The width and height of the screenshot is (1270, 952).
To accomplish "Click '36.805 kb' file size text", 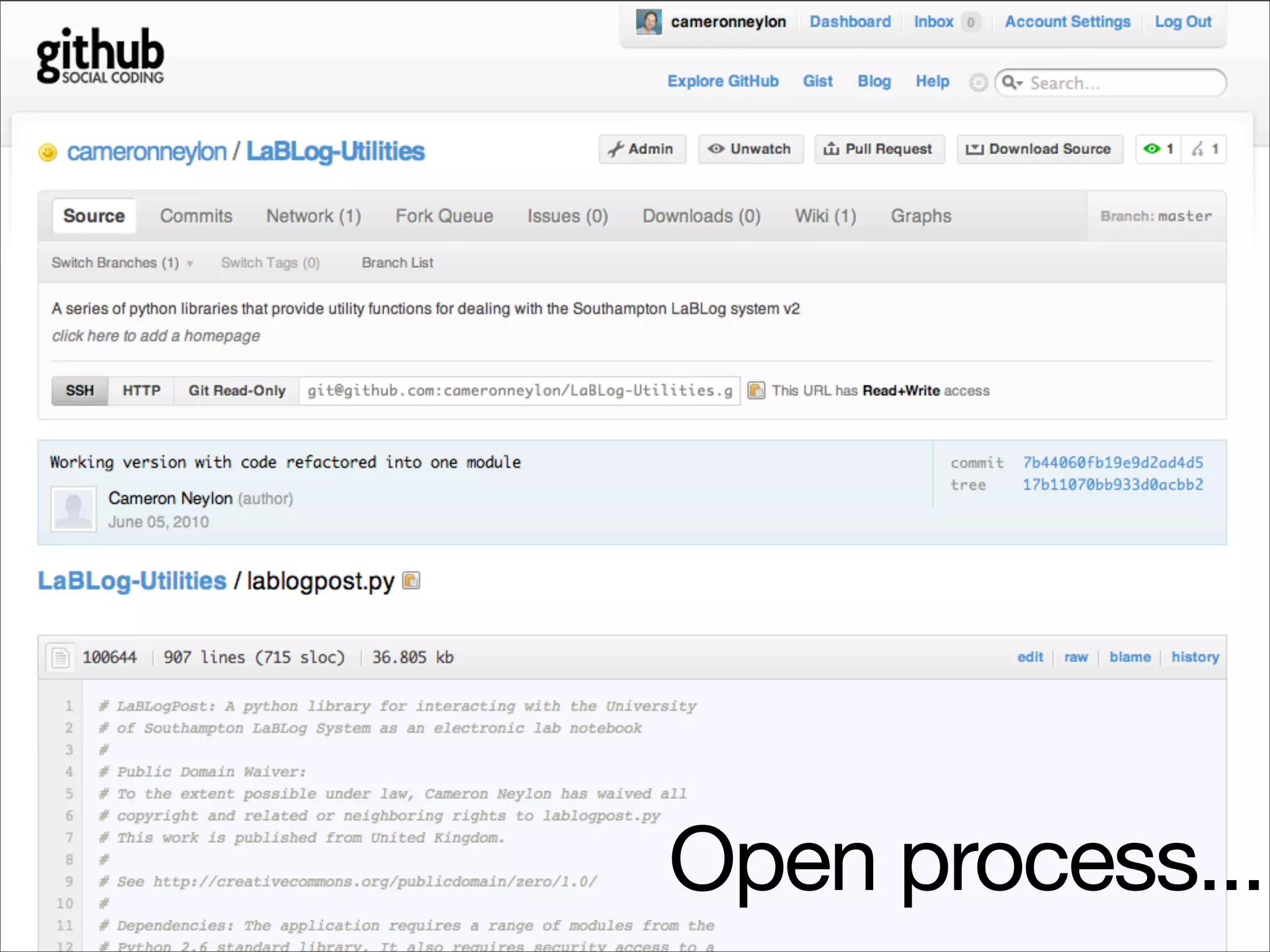I will point(413,657).
